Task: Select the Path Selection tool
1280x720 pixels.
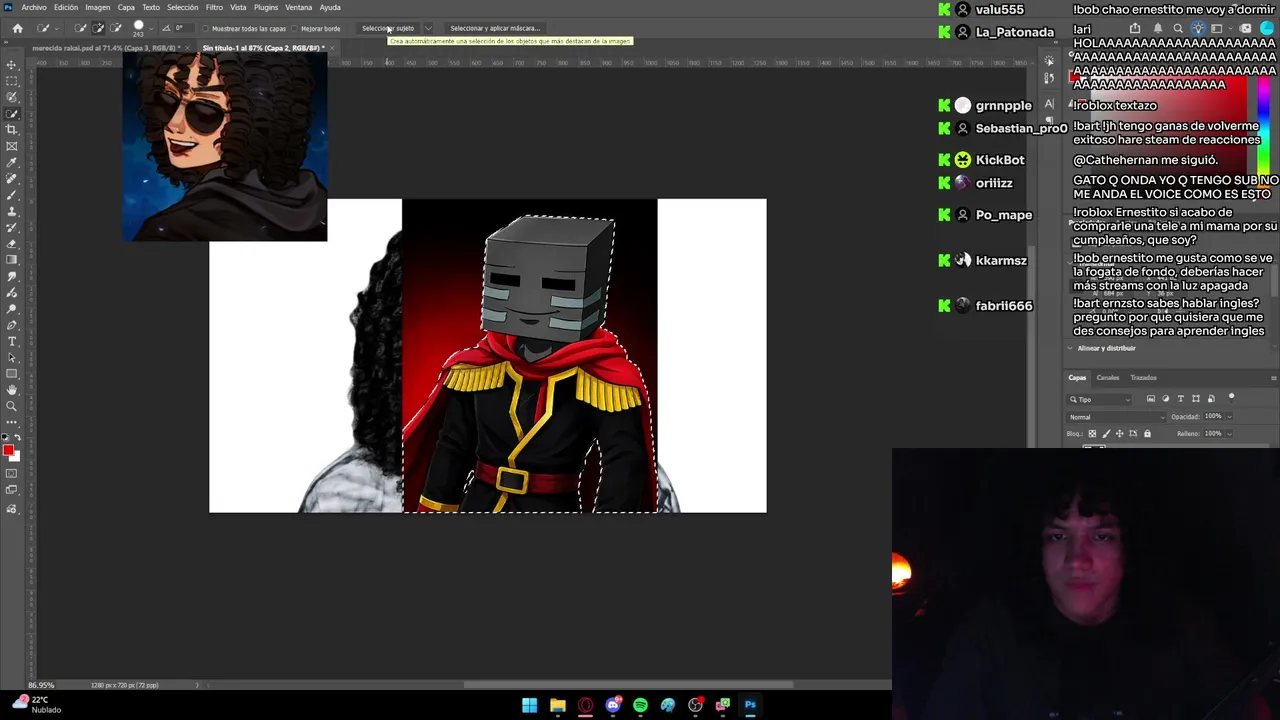Action: 12,357
